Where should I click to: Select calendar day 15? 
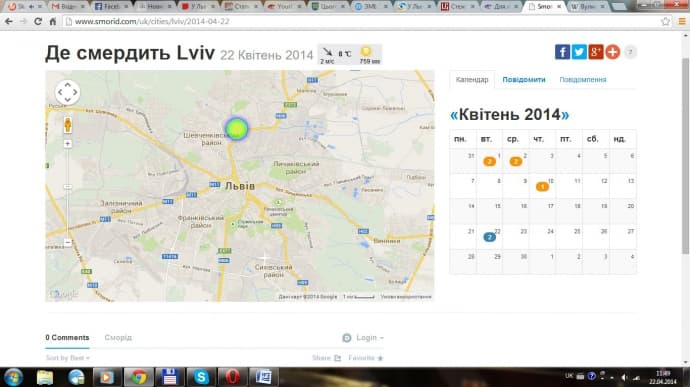[489, 211]
